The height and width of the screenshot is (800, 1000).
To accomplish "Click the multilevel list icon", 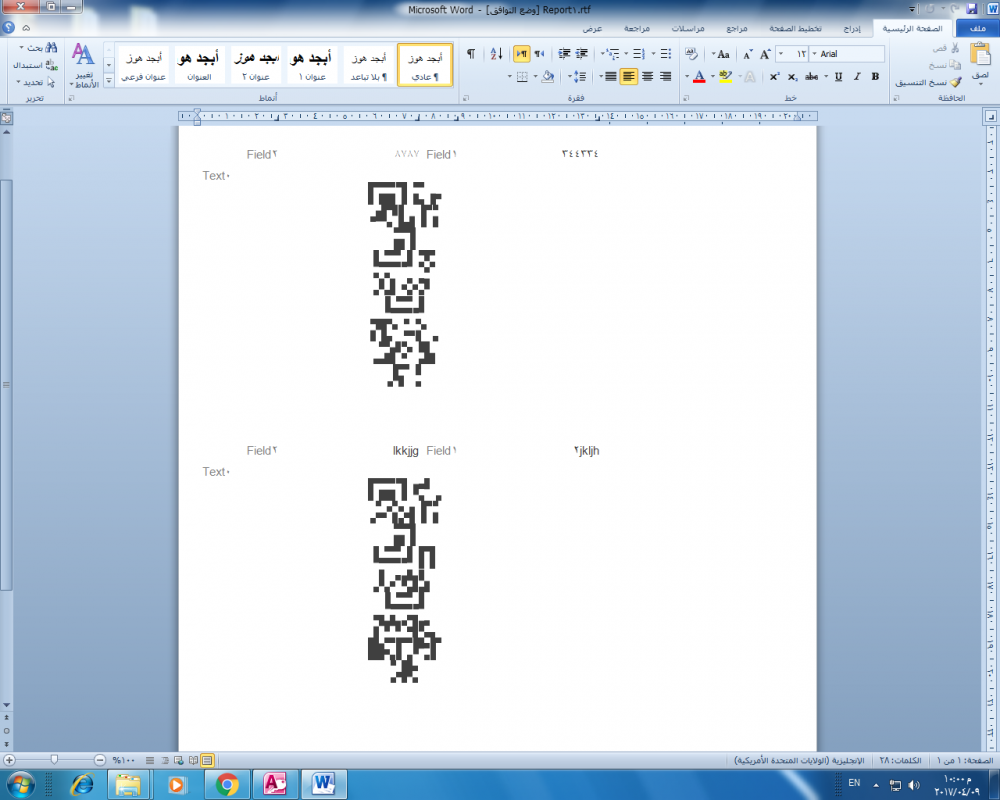I will [613, 54].
